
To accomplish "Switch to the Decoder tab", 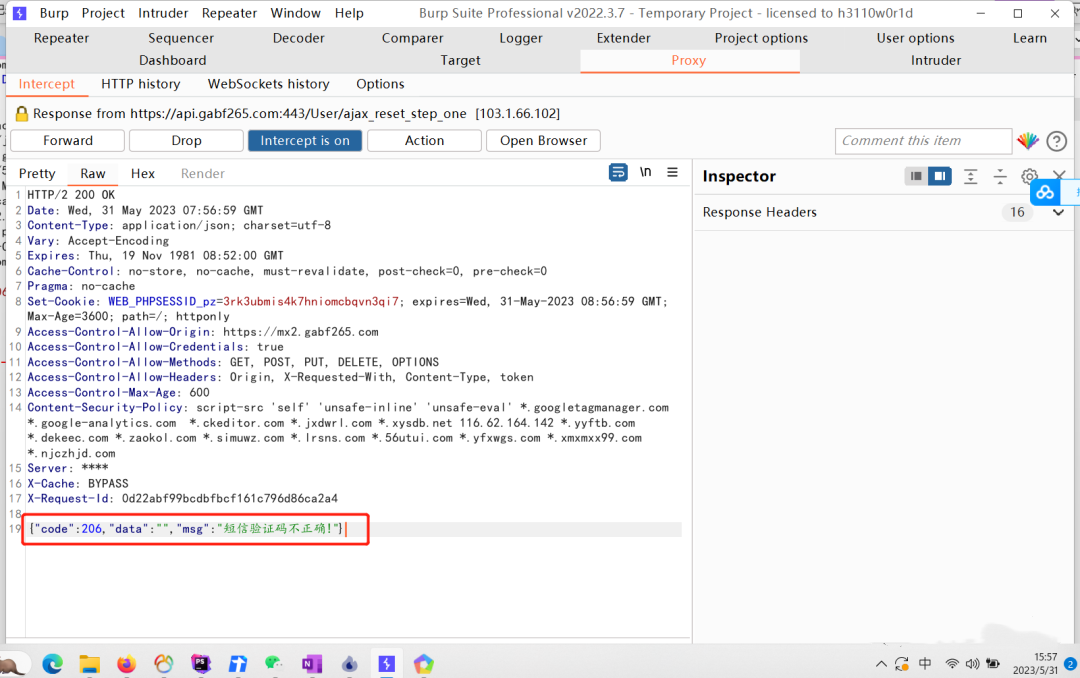I will point(298,38).
